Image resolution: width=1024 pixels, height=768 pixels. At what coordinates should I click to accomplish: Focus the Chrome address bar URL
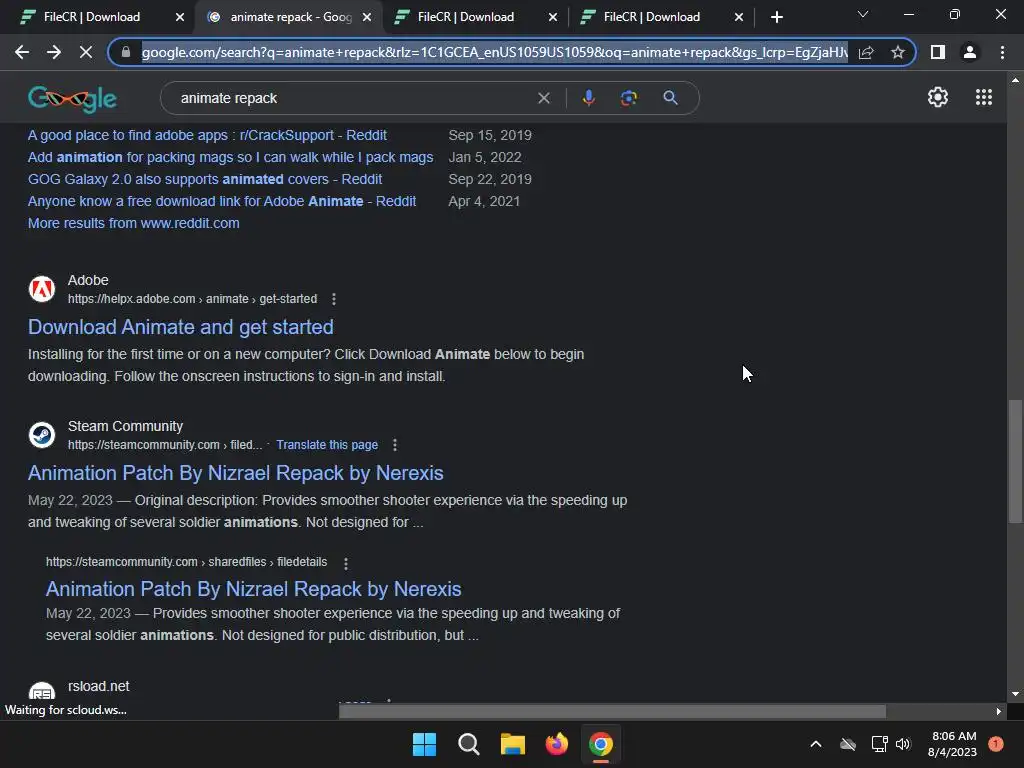494,52
